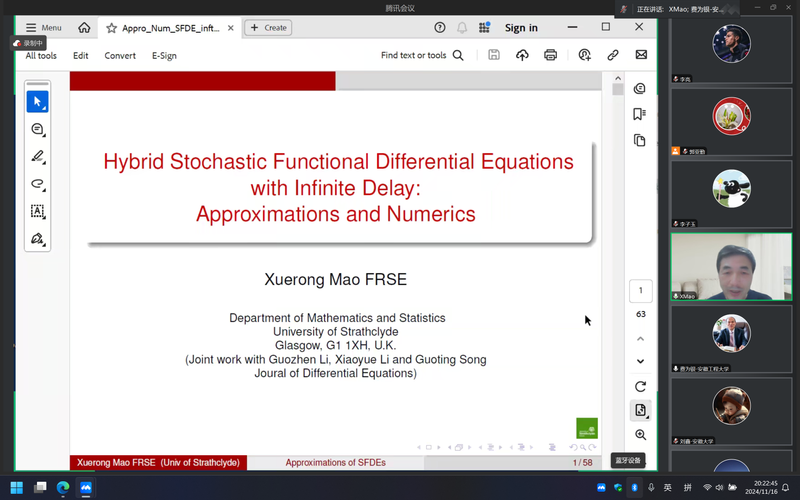Viewport: 800px width, 500px height.
Task: Open the hamburger Menu
Action: tap(43, 28)
